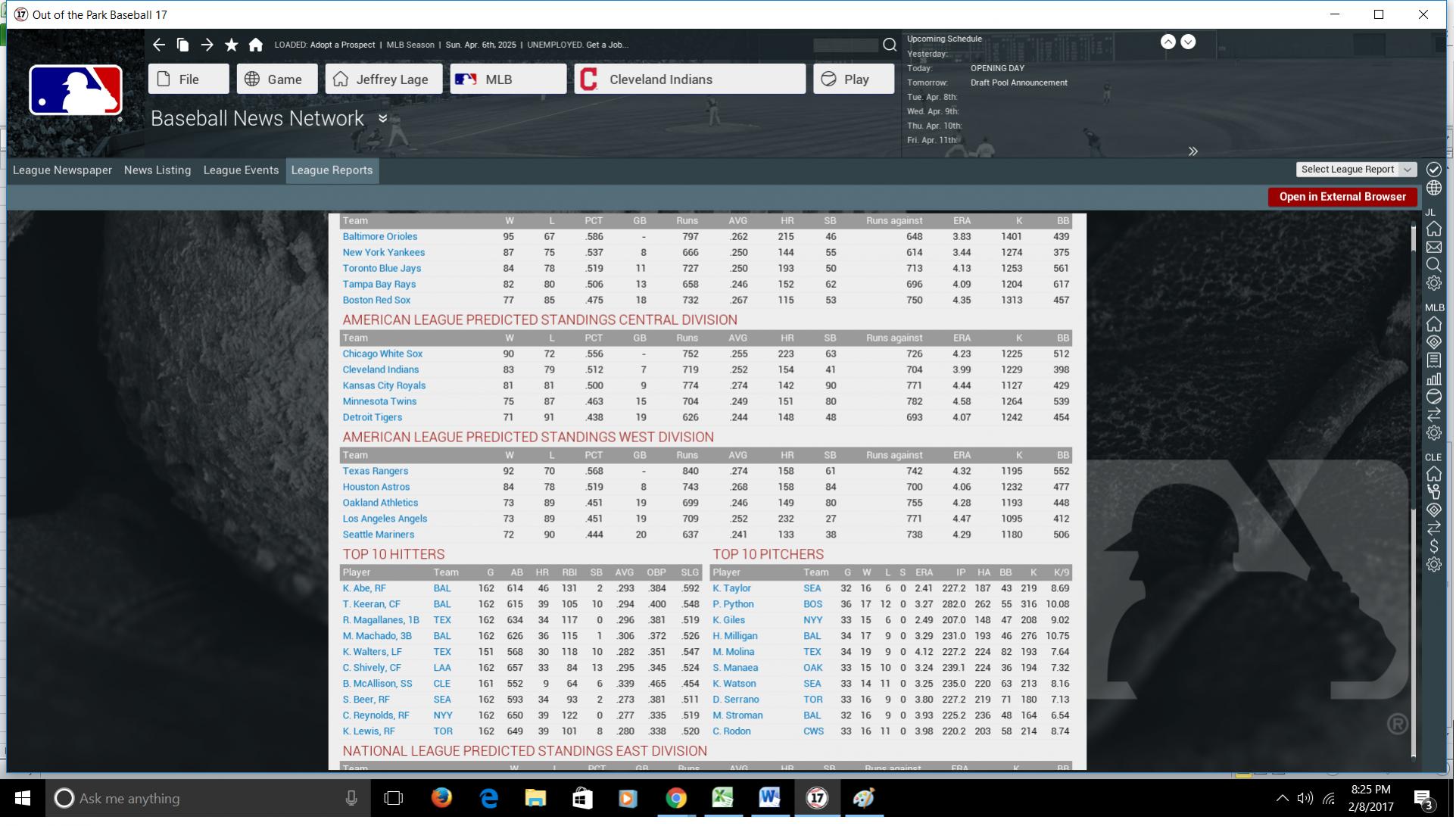Click the CLE diamond field icon

[1433, 510]
